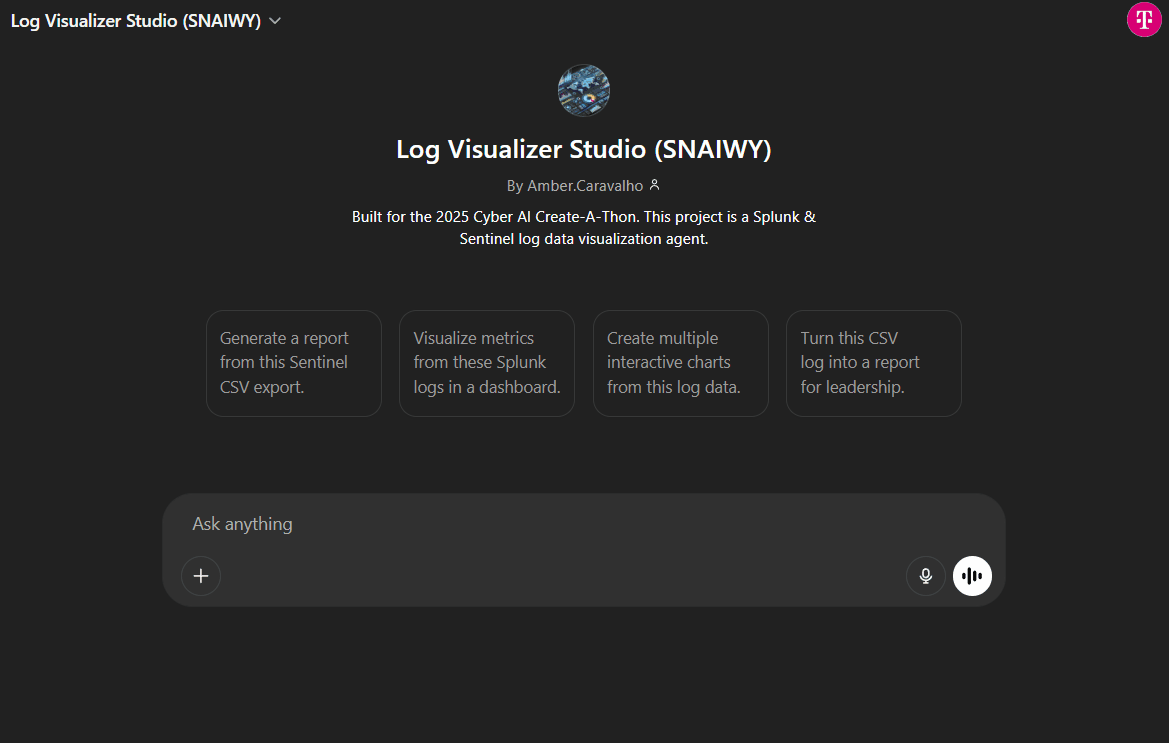This screenshot has height=743, width=1169.
Task: Open the attach files plus button
Action: (x=201, y=576)
